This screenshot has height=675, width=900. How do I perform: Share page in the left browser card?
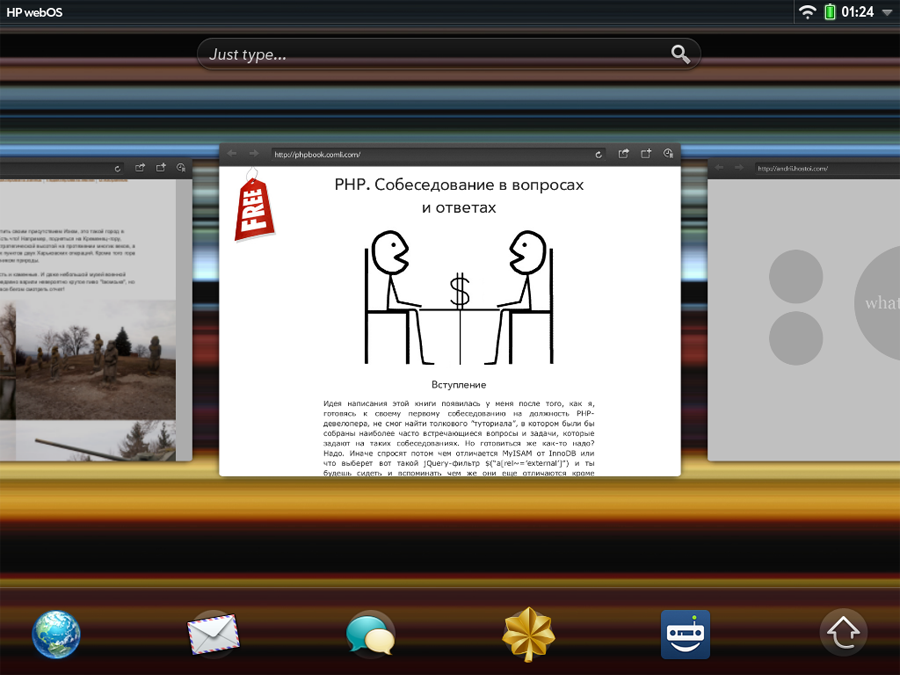(139, 167)
